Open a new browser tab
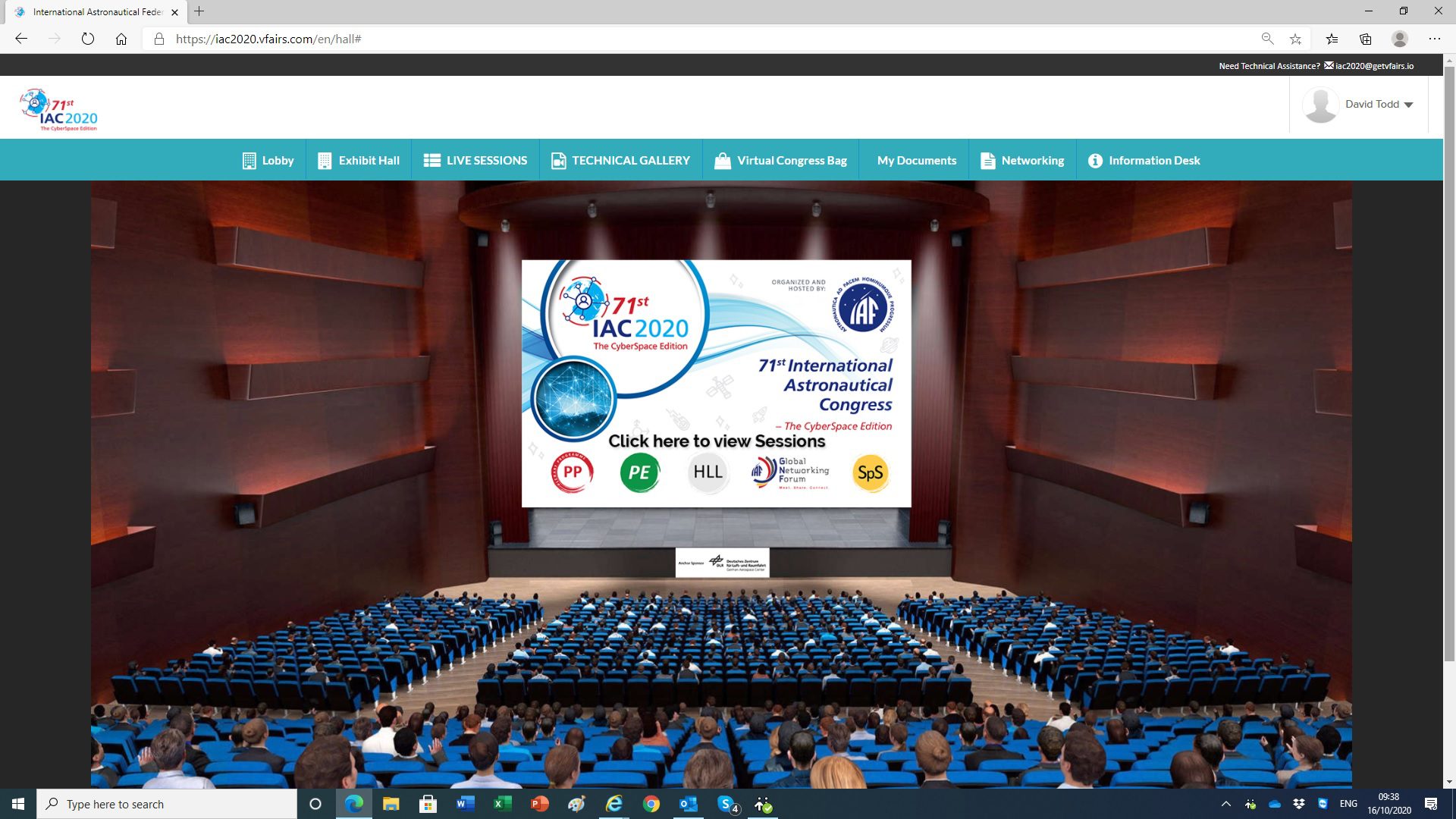The width and height of the screenshot is (1456, 819). [199, 11]
